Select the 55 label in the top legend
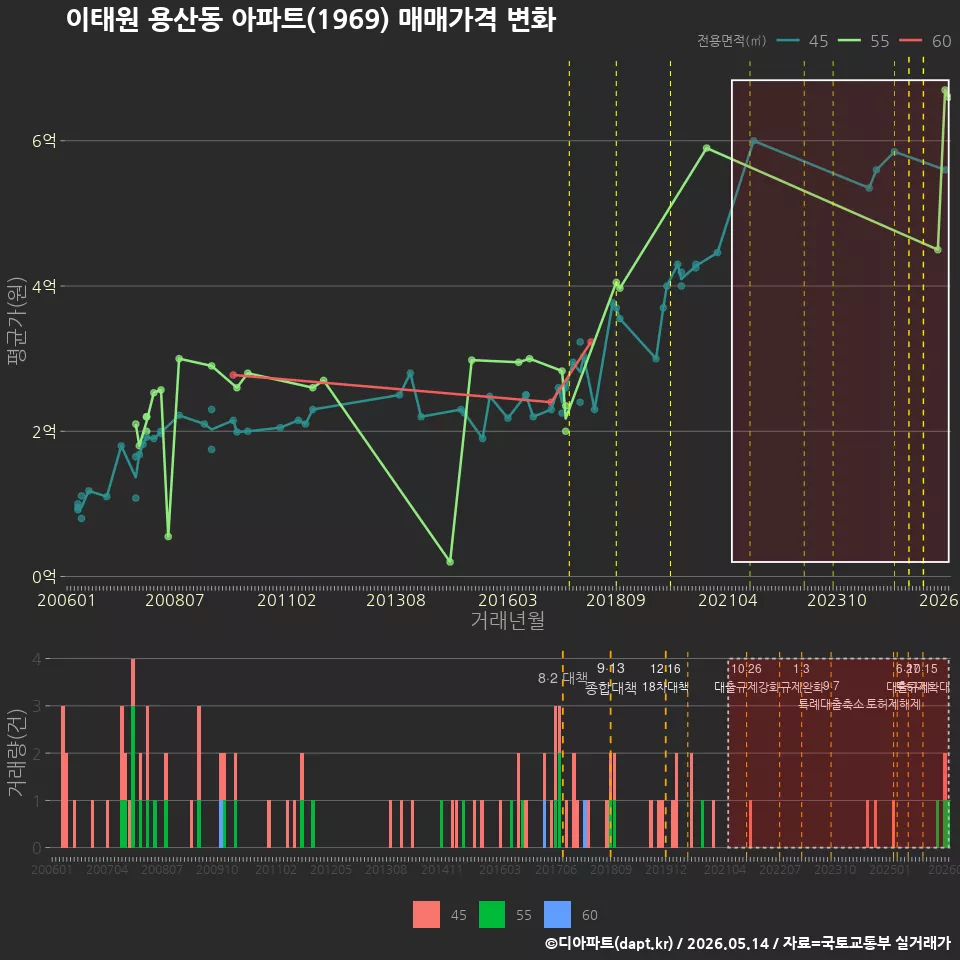 pos(880,41)
